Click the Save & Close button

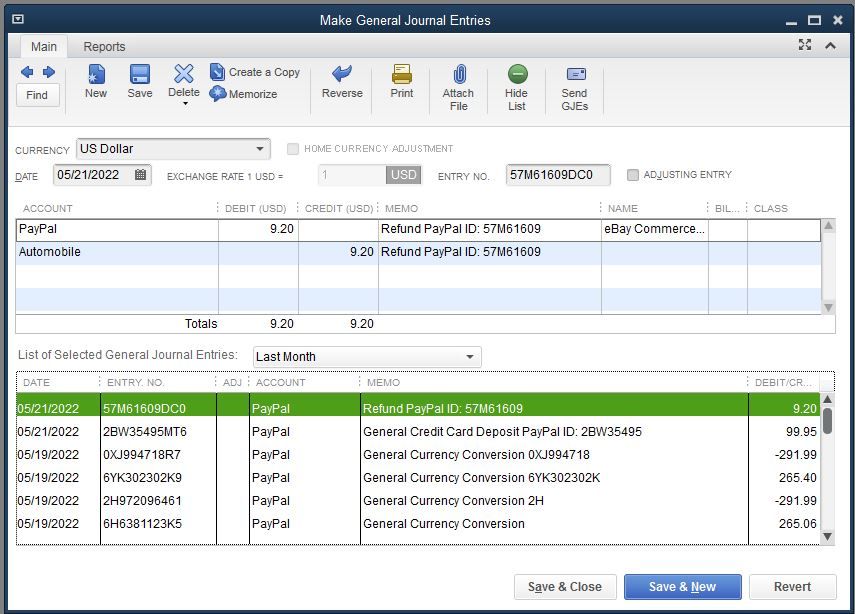coord(565,587)
